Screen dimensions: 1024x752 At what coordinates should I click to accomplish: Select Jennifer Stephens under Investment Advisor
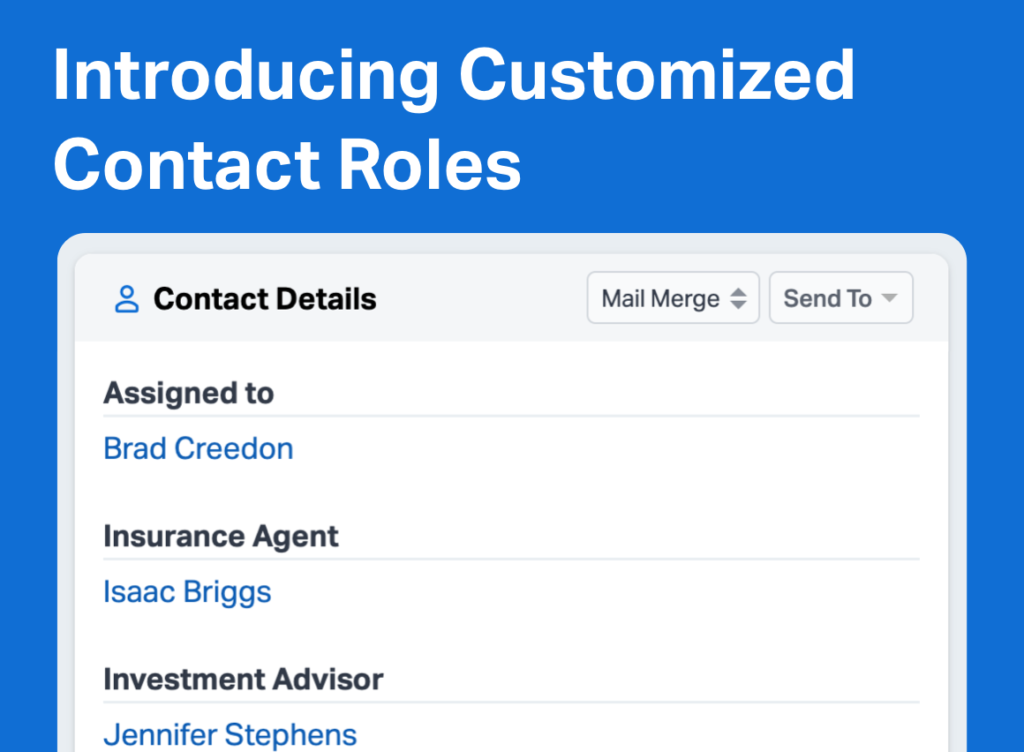click(x=229, y=734)
